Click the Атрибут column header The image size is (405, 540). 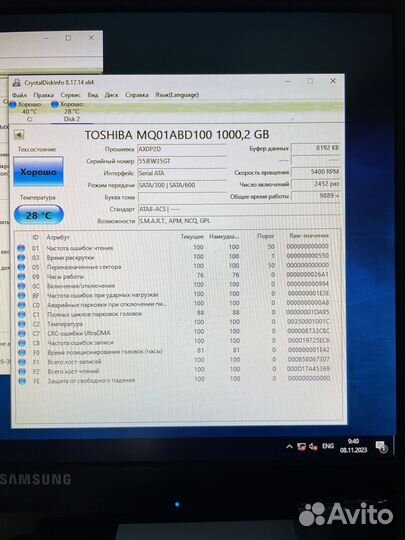coord(58,237)
